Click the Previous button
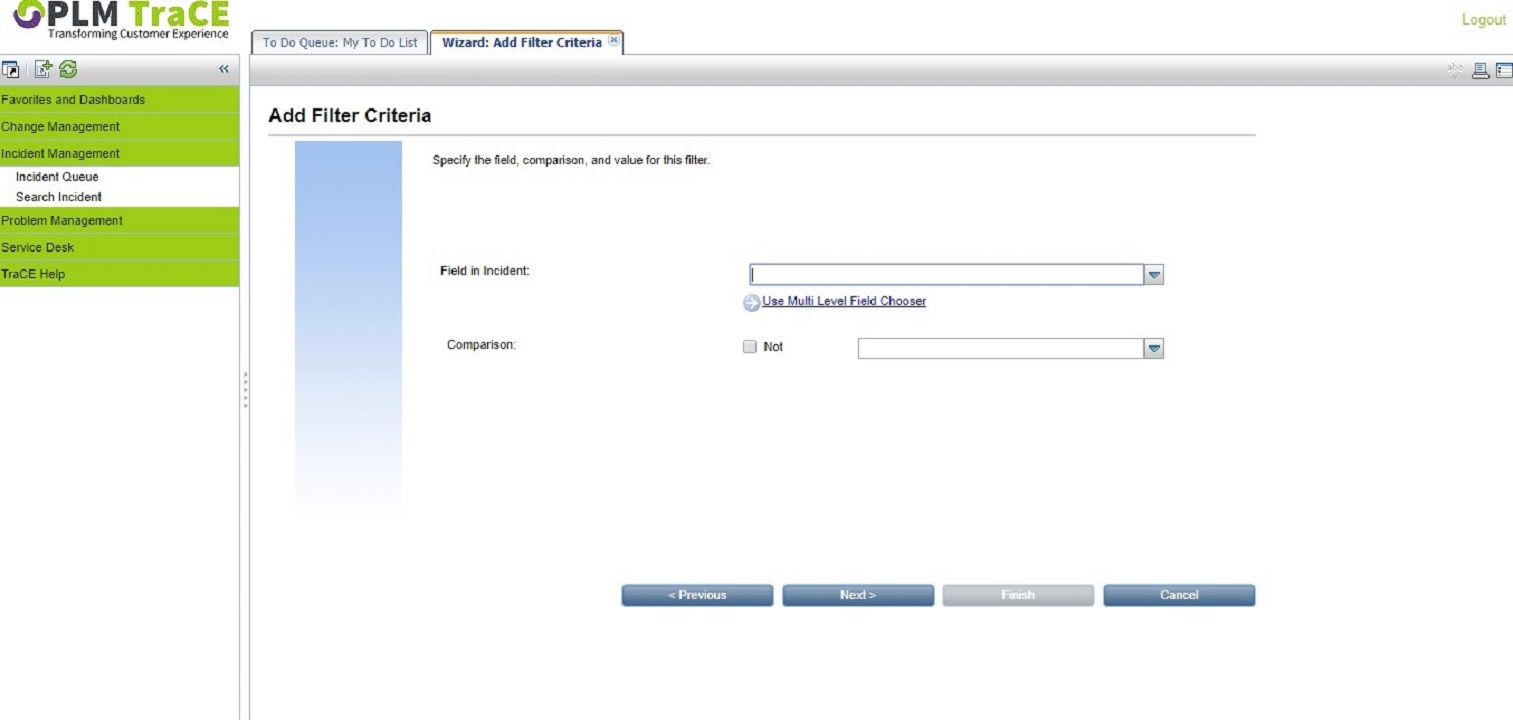The width and height of the screenshot is (1513, 720). (x=697, y=595)
